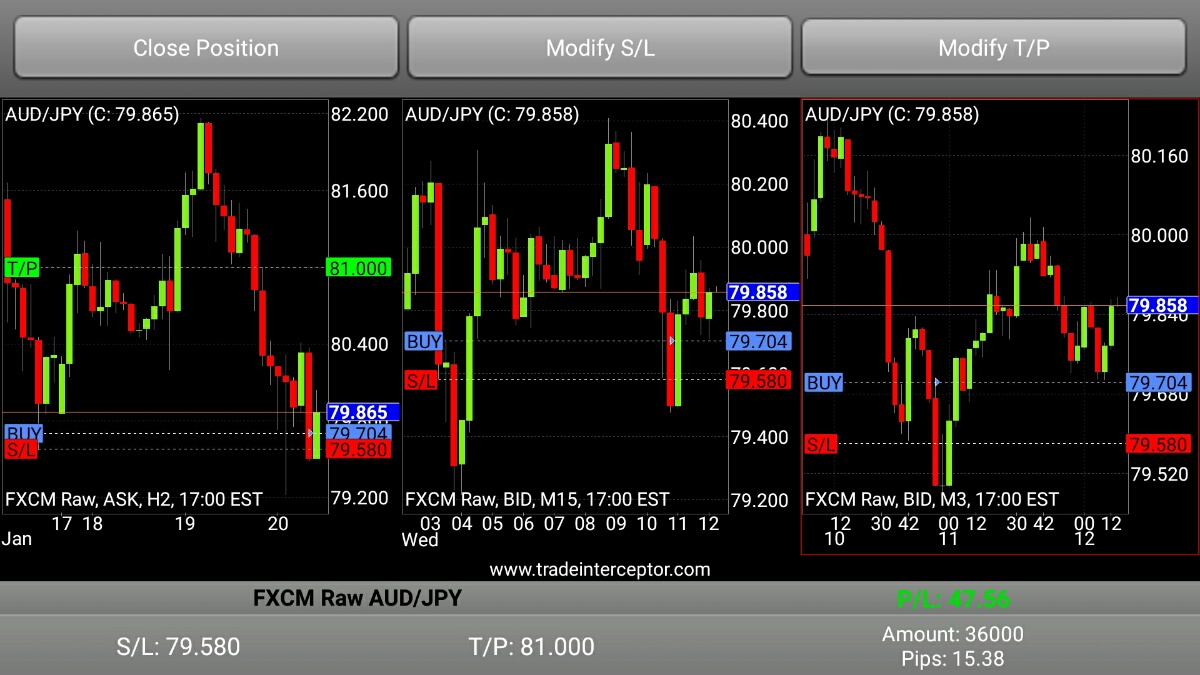Click the 80.400 axis label on H2 chart
1200x675 pixels.
[359, 344]
